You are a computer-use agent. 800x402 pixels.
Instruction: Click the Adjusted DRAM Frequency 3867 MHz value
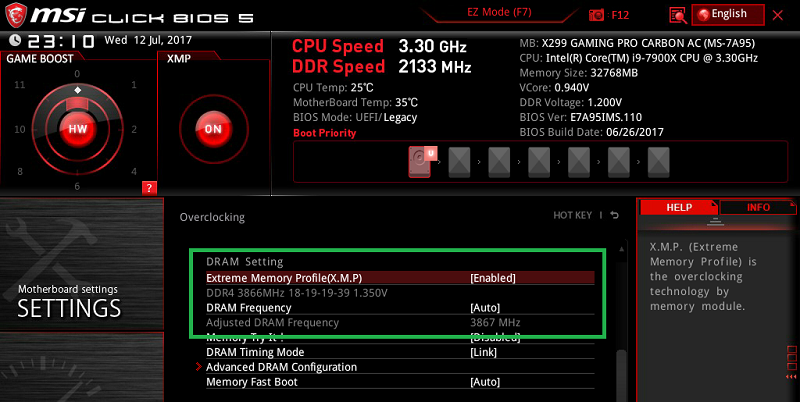click(x=495, y=322)
